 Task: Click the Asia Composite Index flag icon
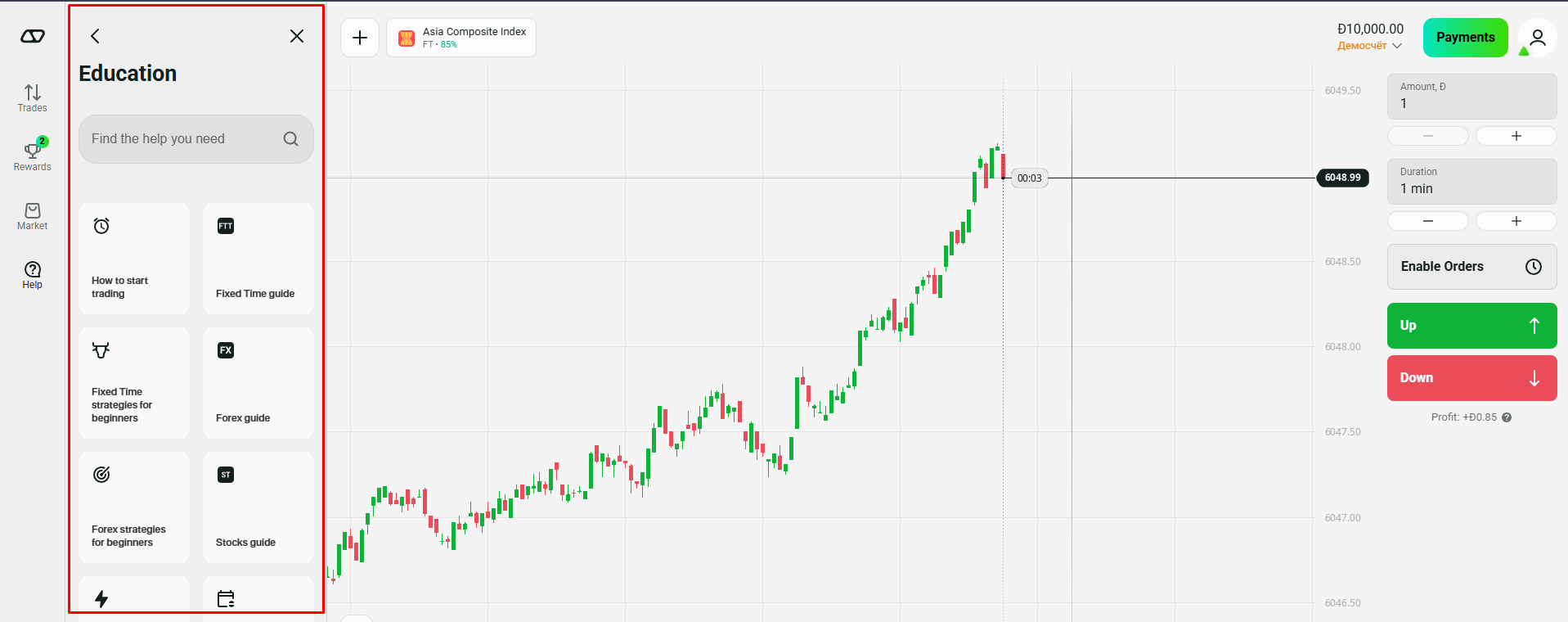click(407, 38)
